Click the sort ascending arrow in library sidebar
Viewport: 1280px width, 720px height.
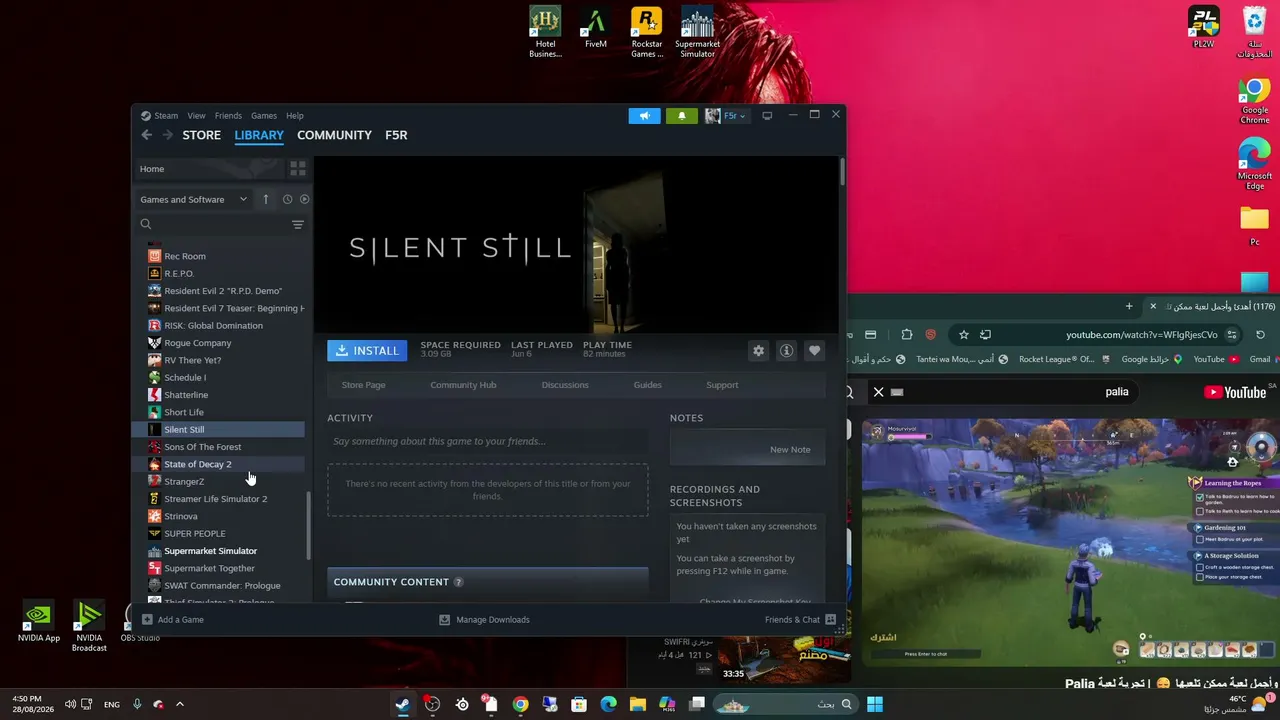pos(266,199)
